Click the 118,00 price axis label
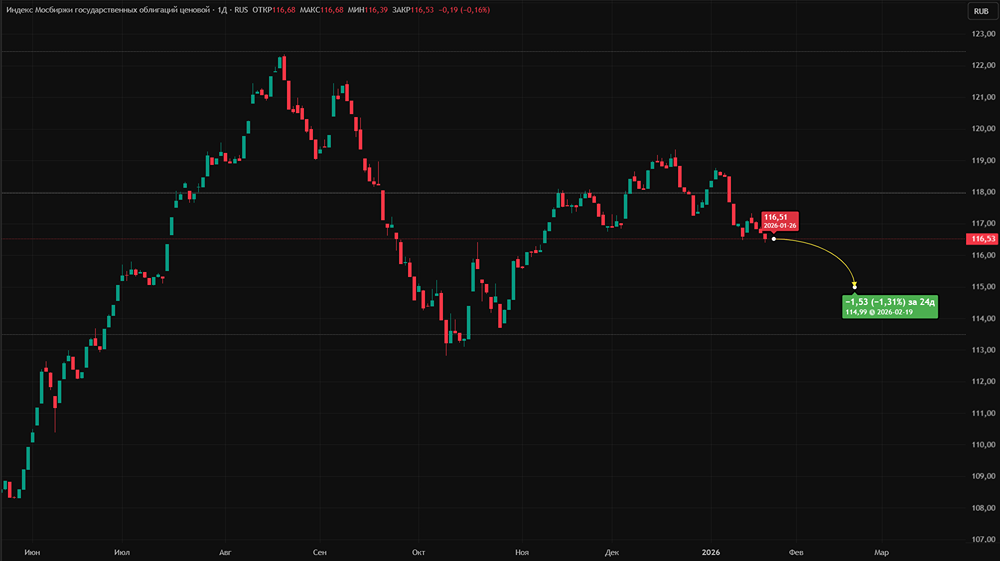The image size is (1000, 561). [983, 192]
